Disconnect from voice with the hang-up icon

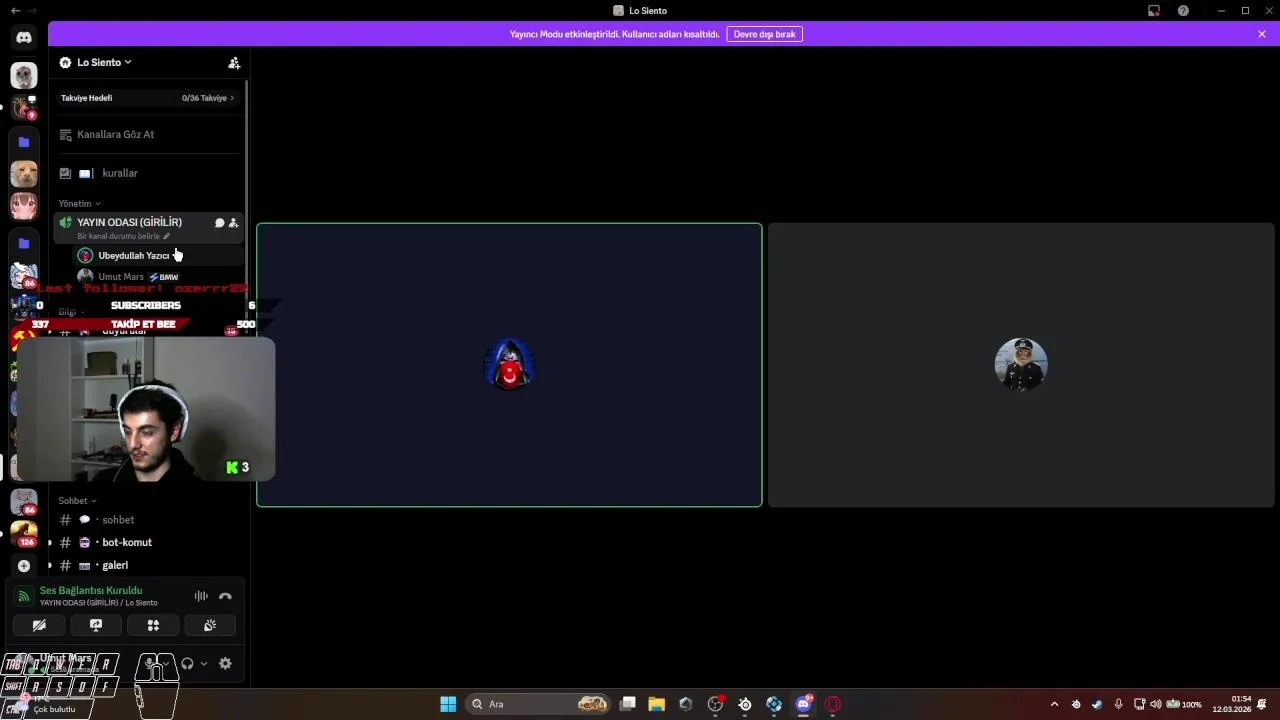click(x=225, y=596)
